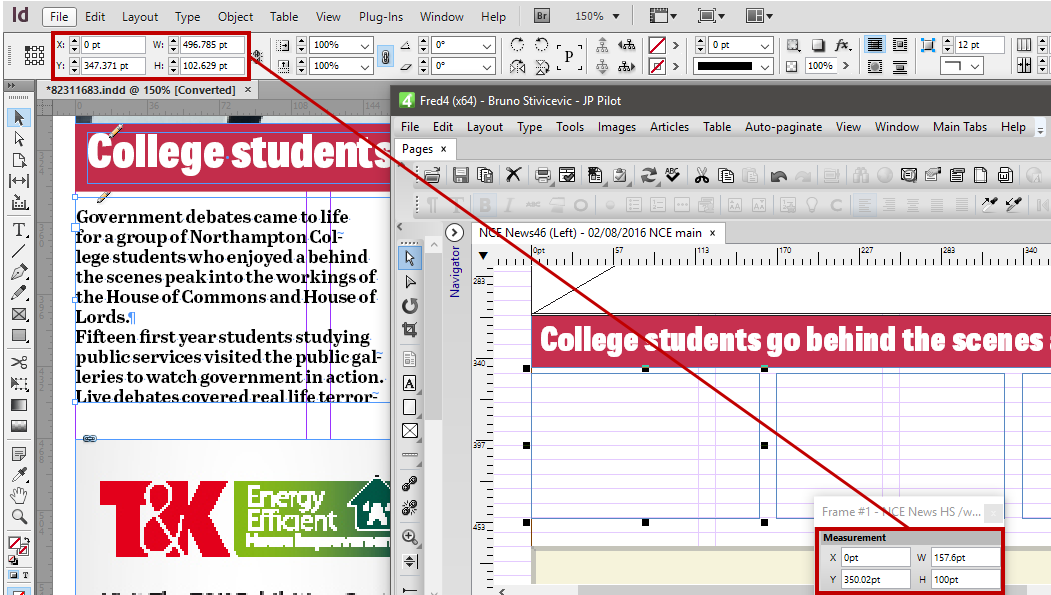Open the Auto-paginate menu in Fred4

click(783, 127)
